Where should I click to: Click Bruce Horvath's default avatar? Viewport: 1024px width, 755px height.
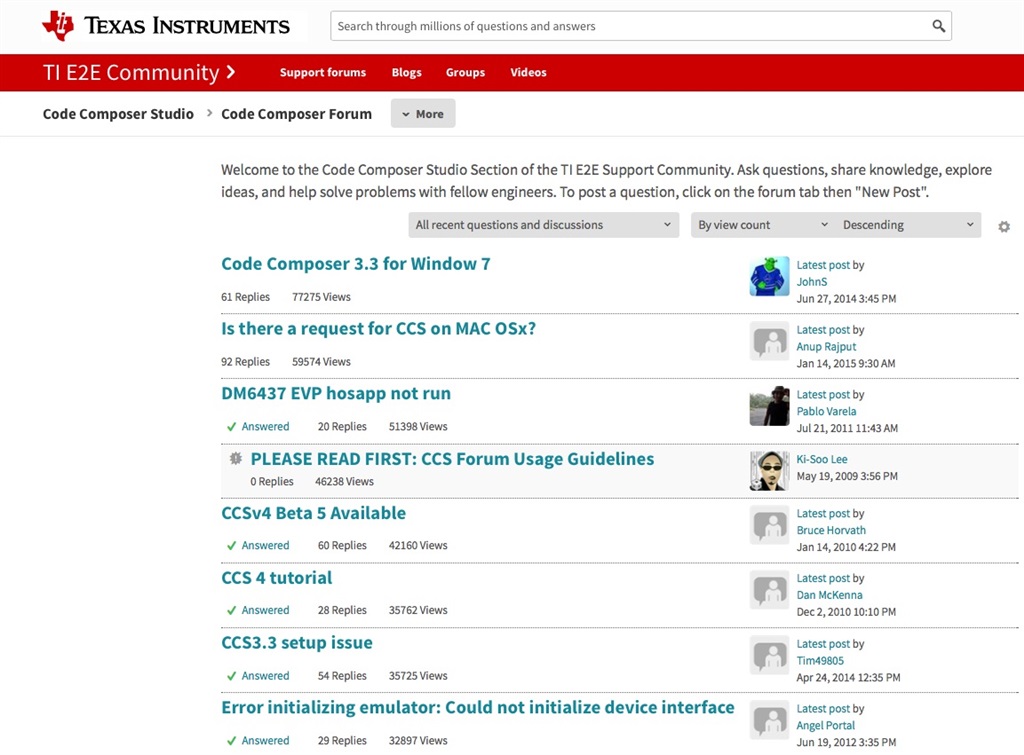coord(769,525)
